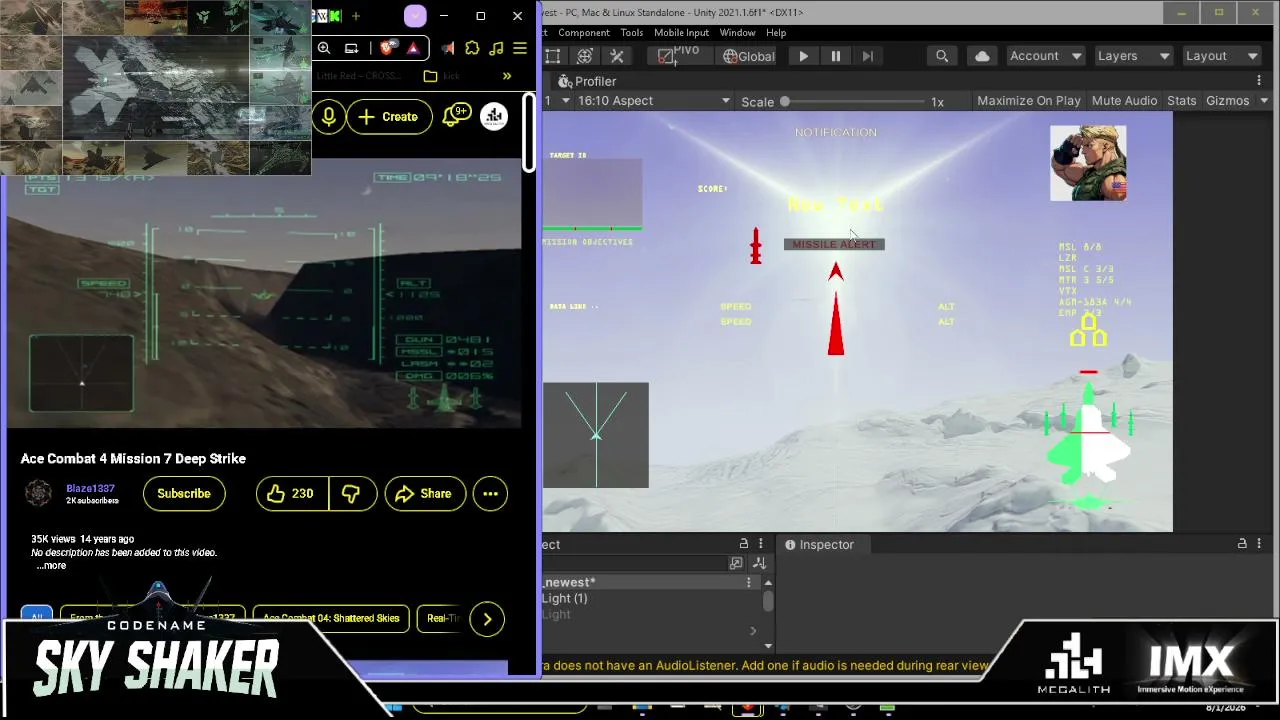Open YouTube notifications bell
The height and width of the screenshot is (720, 1280).
[x=456, y=115]
